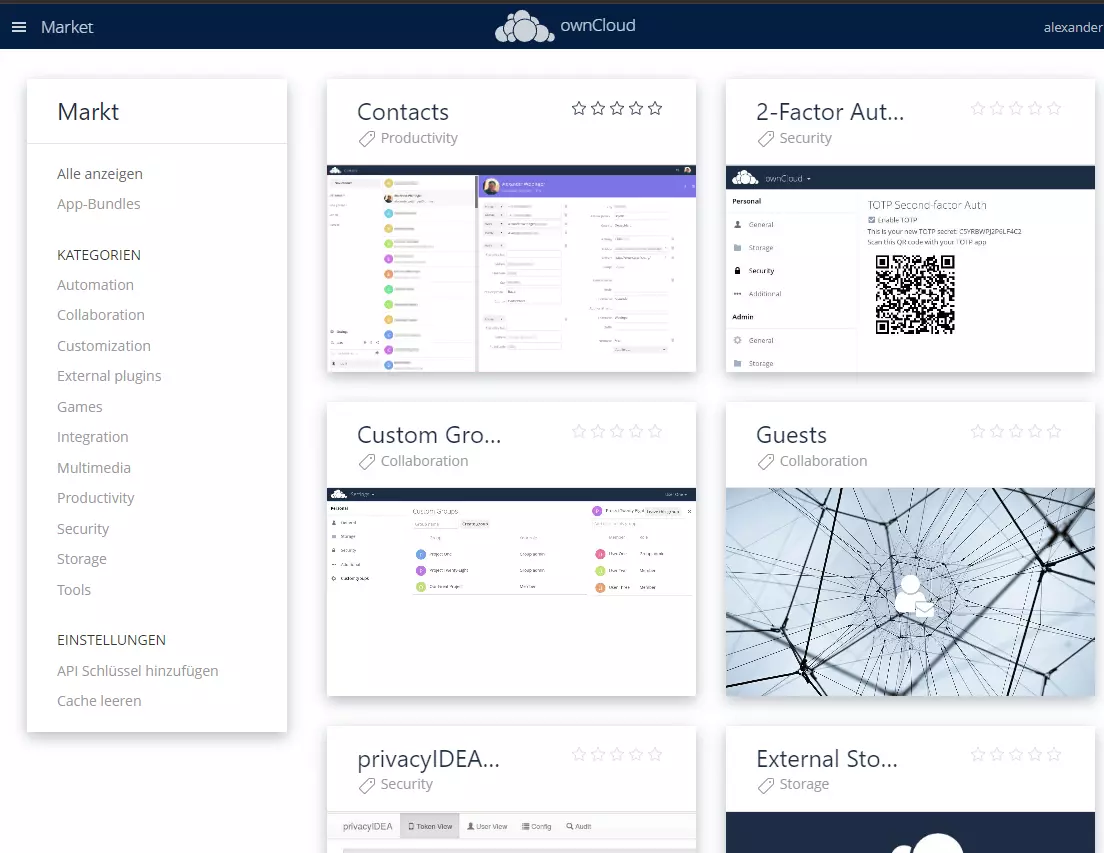
Task: Clear the cache via "Cache leeren"
Action: 99,701
